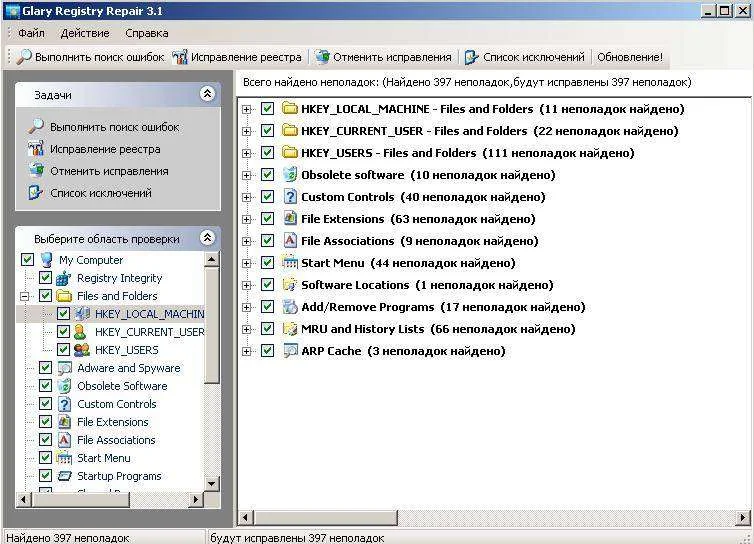This screenshot has height=544, width=754.
Task: Click the scan tree vertical scrollbar up arrow
Action: coord(212,259)
